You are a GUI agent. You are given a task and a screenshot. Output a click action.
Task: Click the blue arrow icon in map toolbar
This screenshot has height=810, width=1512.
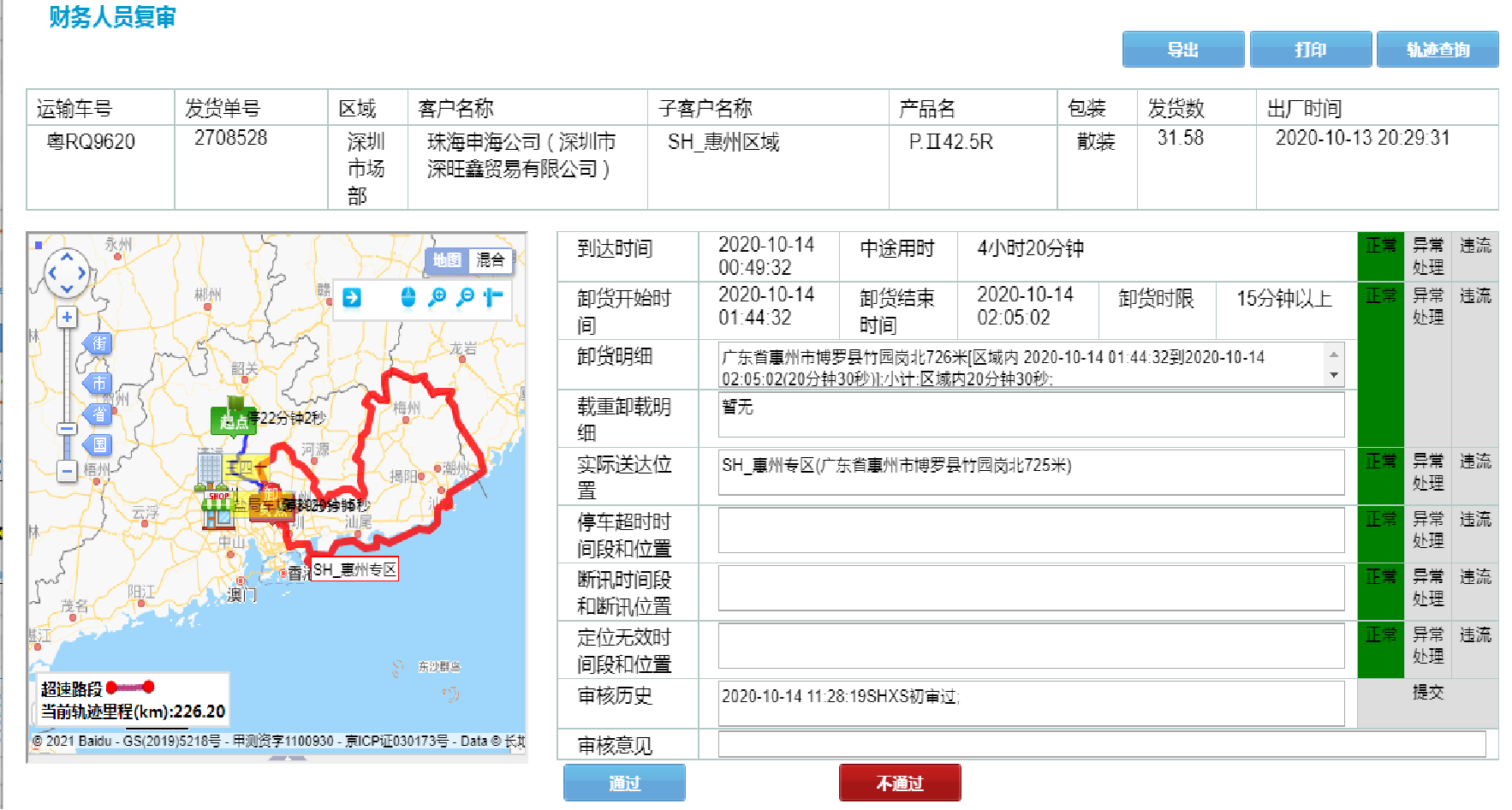[x=352, y=297]
